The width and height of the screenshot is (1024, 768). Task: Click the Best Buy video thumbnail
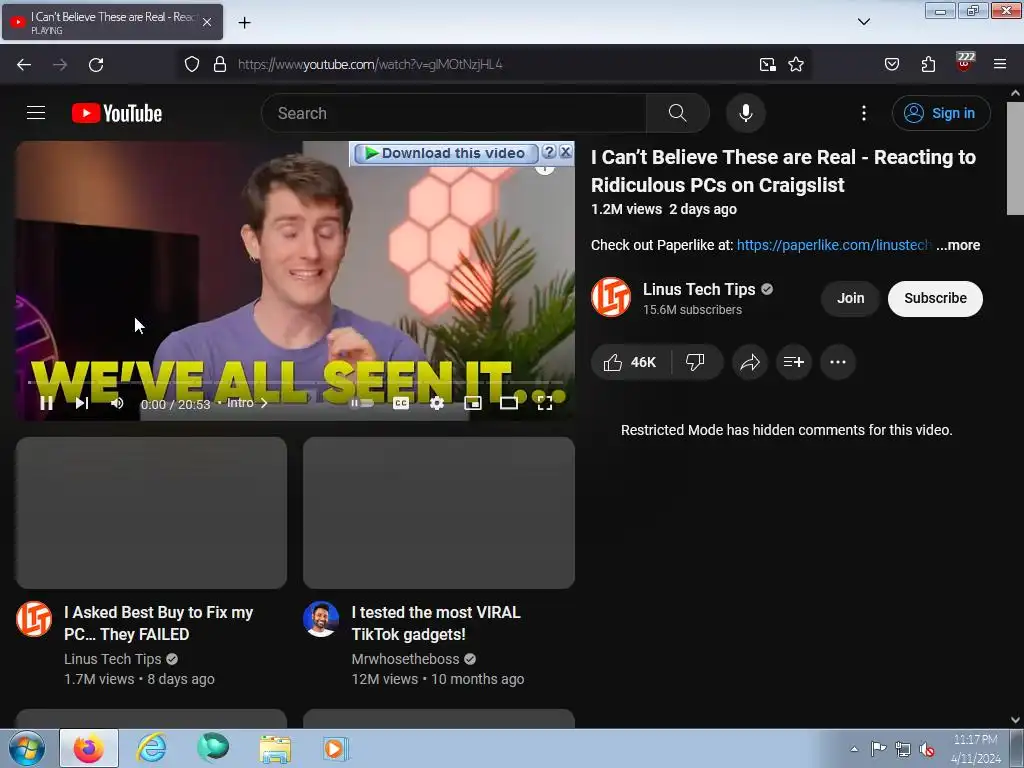tap(151, 513)
